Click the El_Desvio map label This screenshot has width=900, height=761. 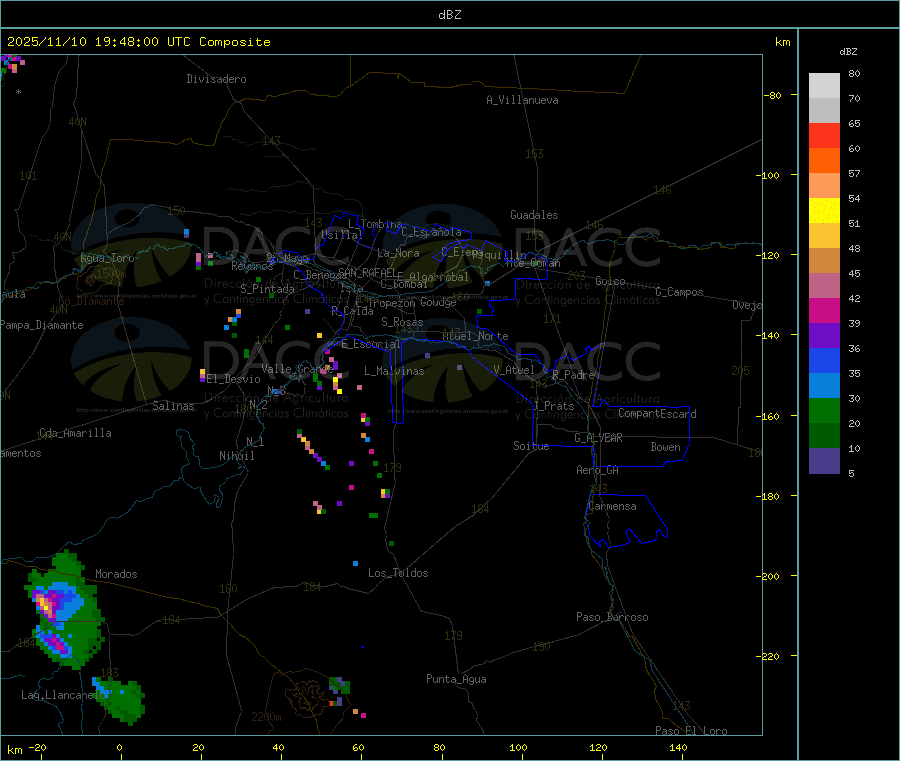(x=234, y=379)
